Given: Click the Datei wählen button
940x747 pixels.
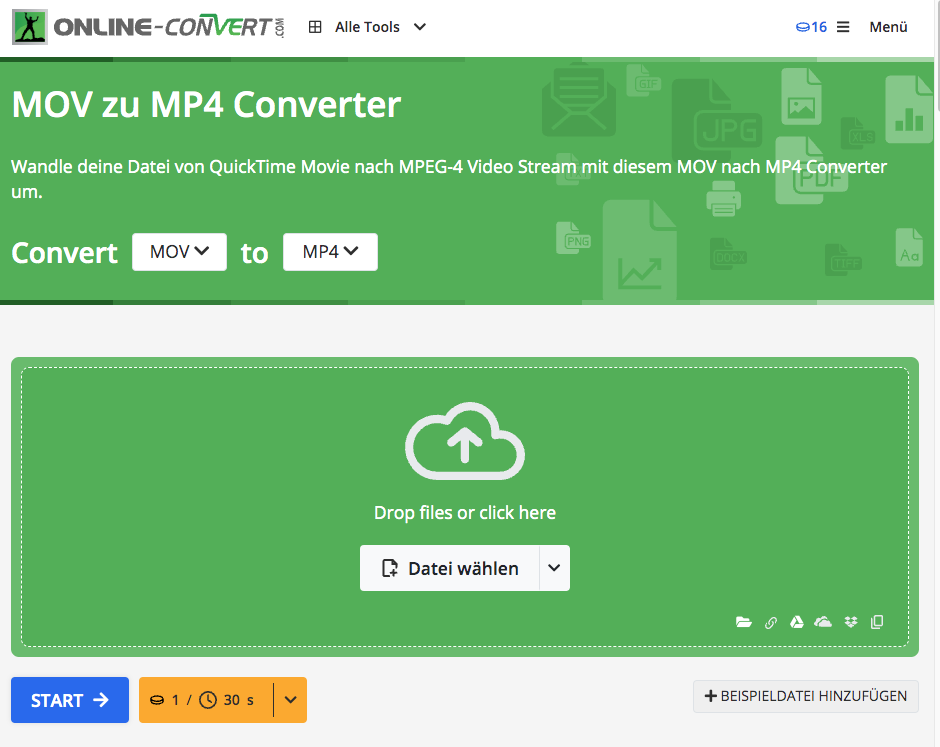Looking at the screenshot, I should tap(450, 568).
